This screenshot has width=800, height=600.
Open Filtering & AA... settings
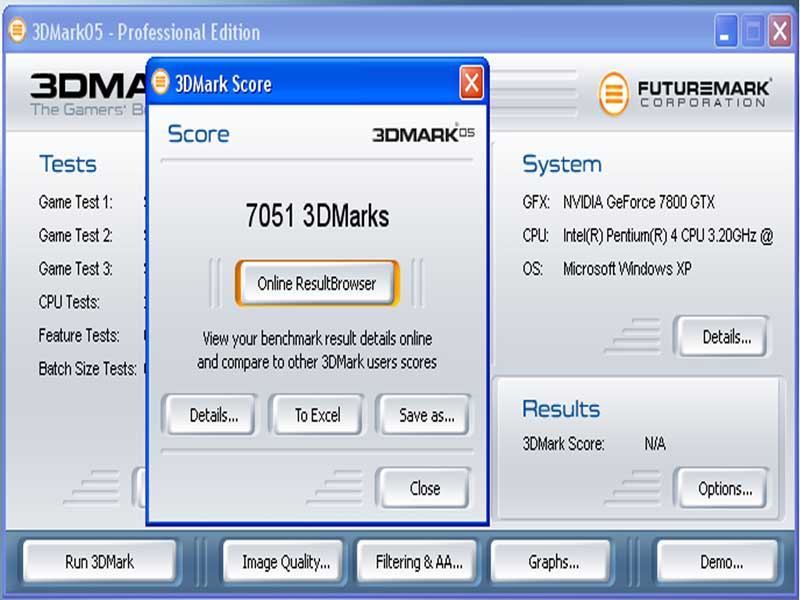coord(417,562)
